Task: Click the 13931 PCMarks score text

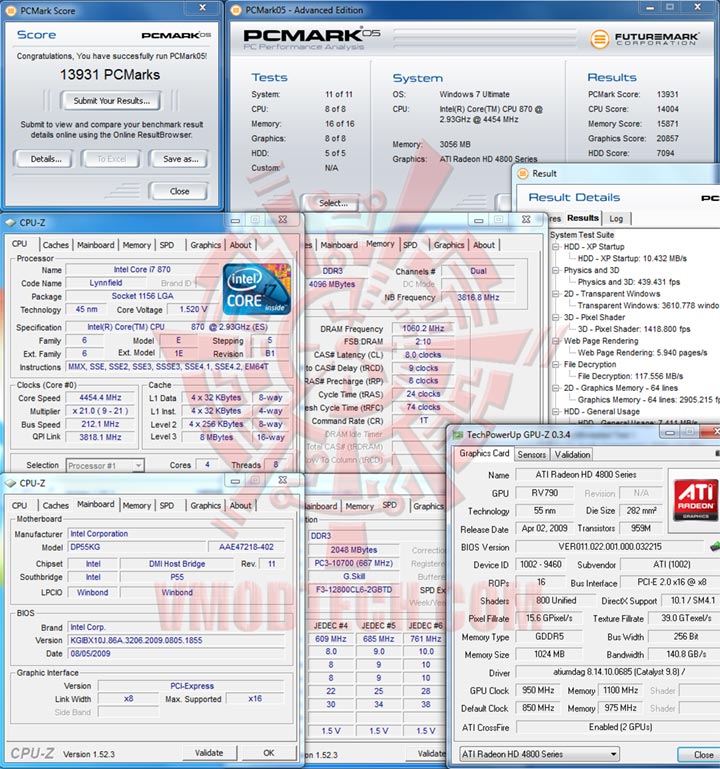Action: point(110,75)
